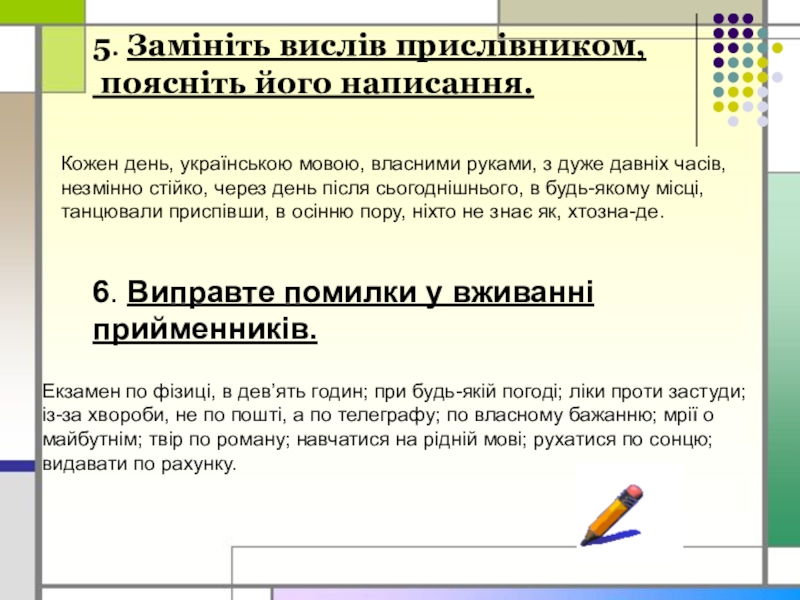Click heading 'Замініть вислів прислівником,'
Viewport: 800px width, 600px height.
tap(387, 47)
